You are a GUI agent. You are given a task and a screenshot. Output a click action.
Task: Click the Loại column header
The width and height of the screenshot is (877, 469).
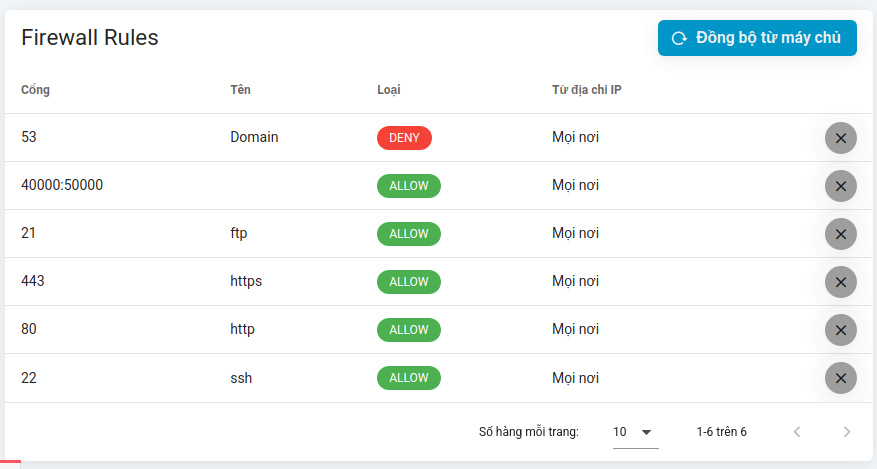pyautogui.click(x=389, y=90)
